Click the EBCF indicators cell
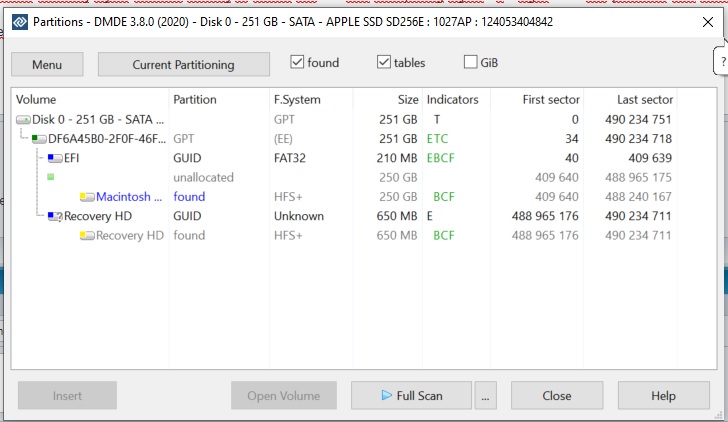Screen dimensions: 728x422 [x=441, y=158]
